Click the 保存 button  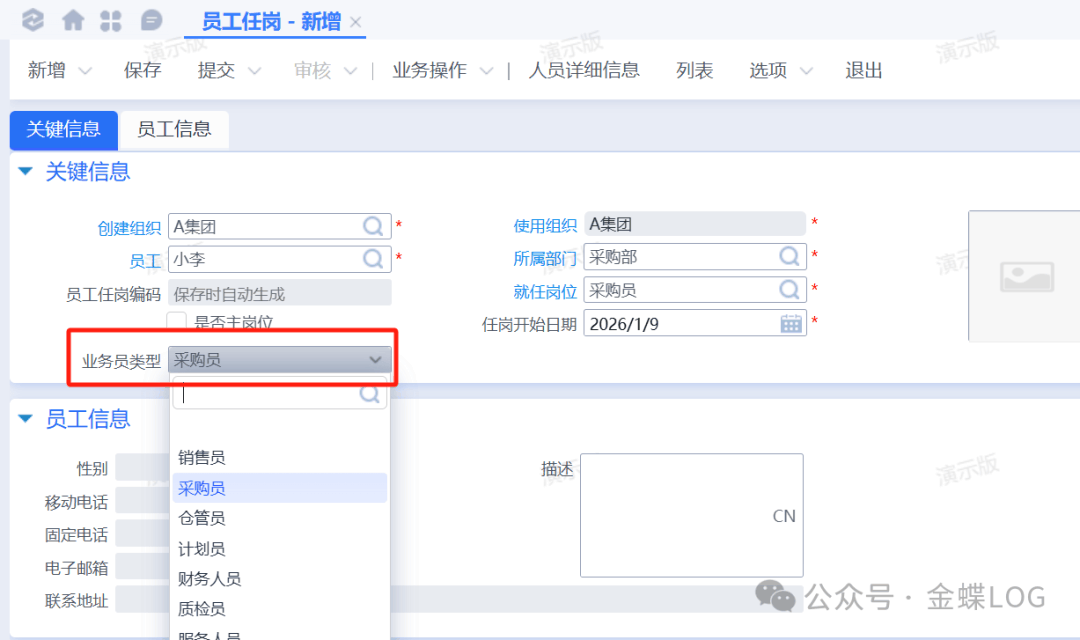coord(142,70)
